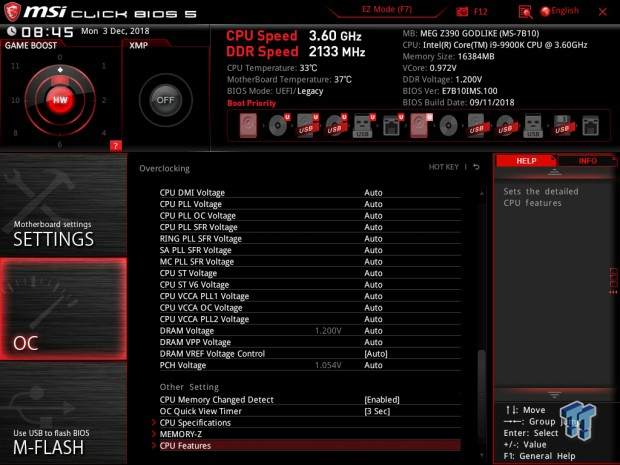This screenshot has height=465, width=620.
Task: Select the CPU VCCA PLL2 Voltage row
Action: 310,319
